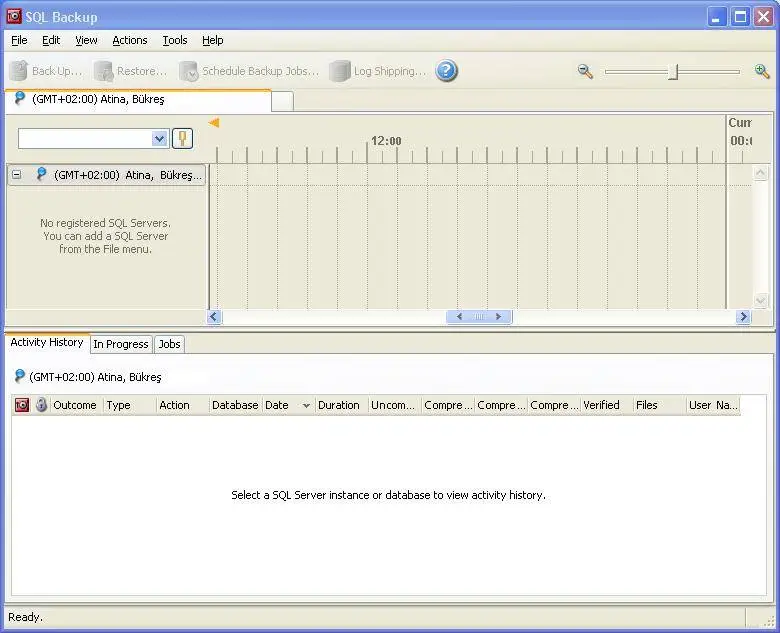Open the File menu
The width and height of the screenshot is (780, 633).
19,40
